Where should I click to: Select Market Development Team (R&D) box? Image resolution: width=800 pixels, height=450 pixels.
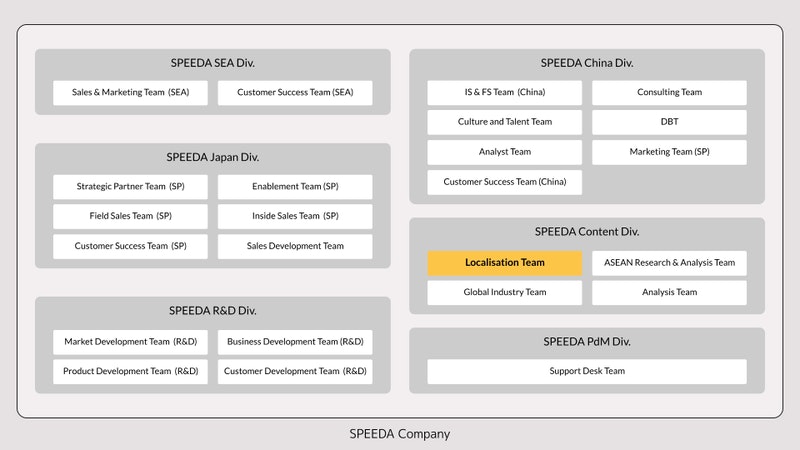point(131,342)
